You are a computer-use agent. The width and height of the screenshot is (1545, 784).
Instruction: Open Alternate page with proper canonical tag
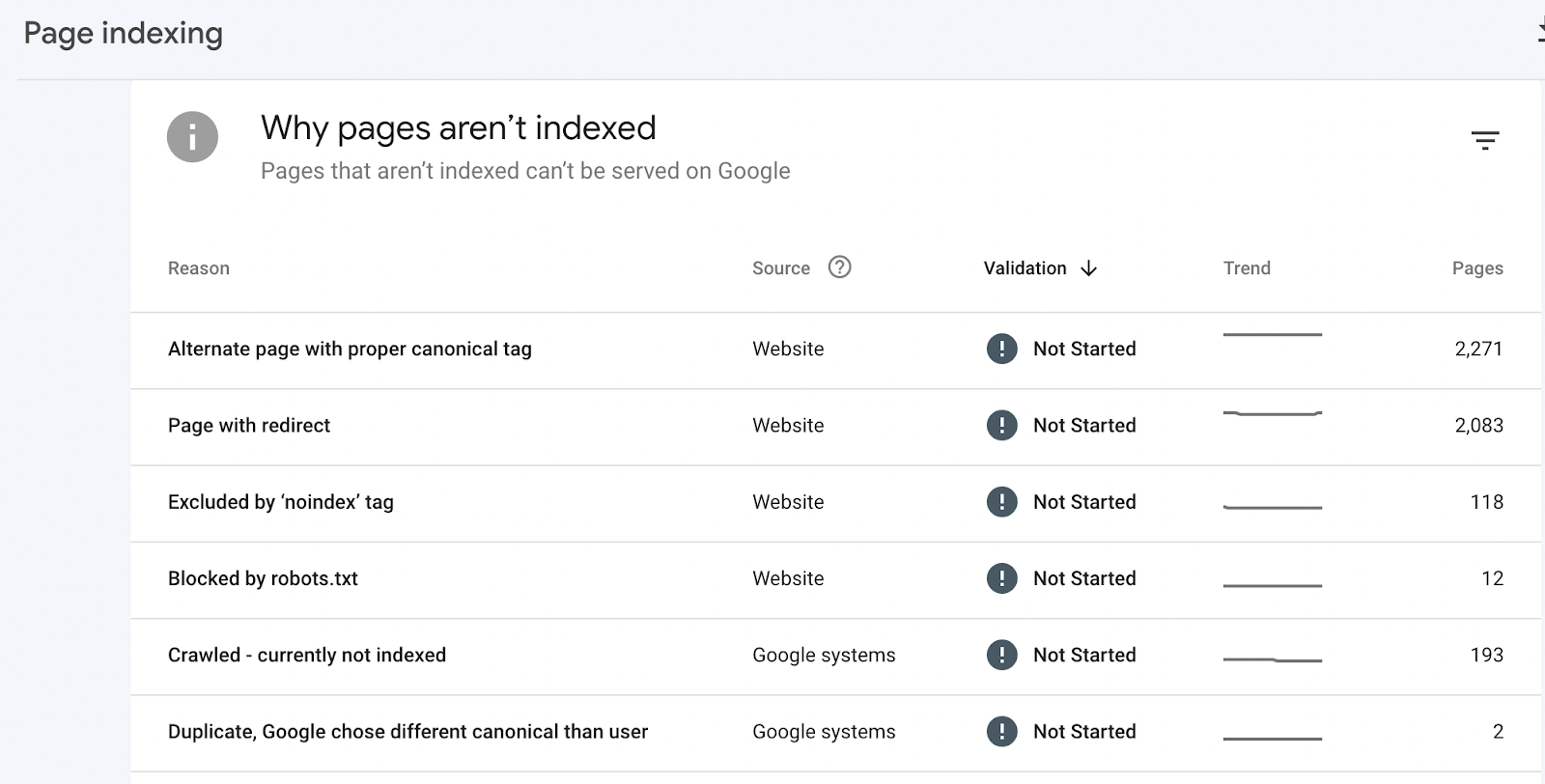coord(350,349)
